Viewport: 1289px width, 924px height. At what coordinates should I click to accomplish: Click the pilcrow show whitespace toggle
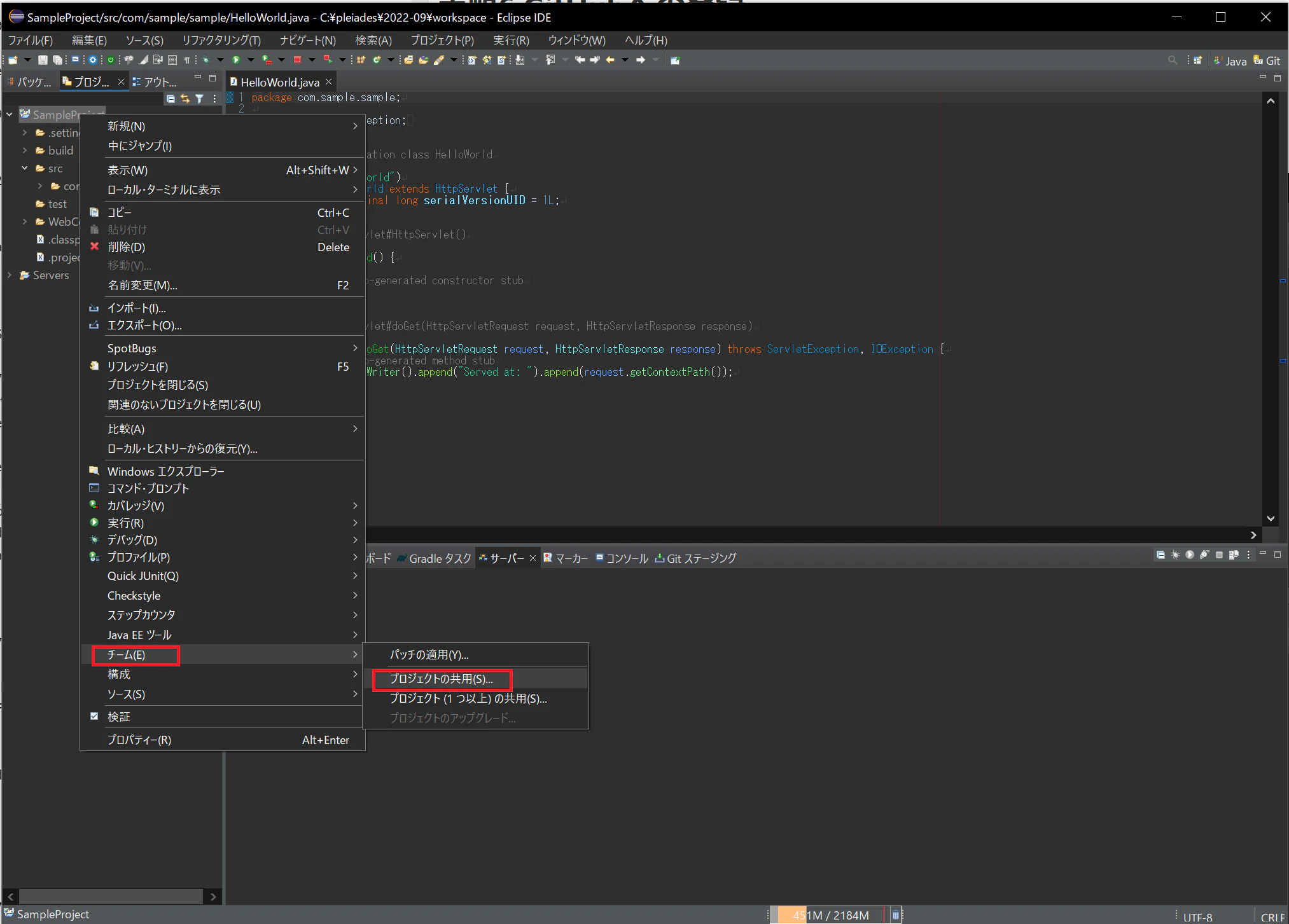click(x=187, y=60)
